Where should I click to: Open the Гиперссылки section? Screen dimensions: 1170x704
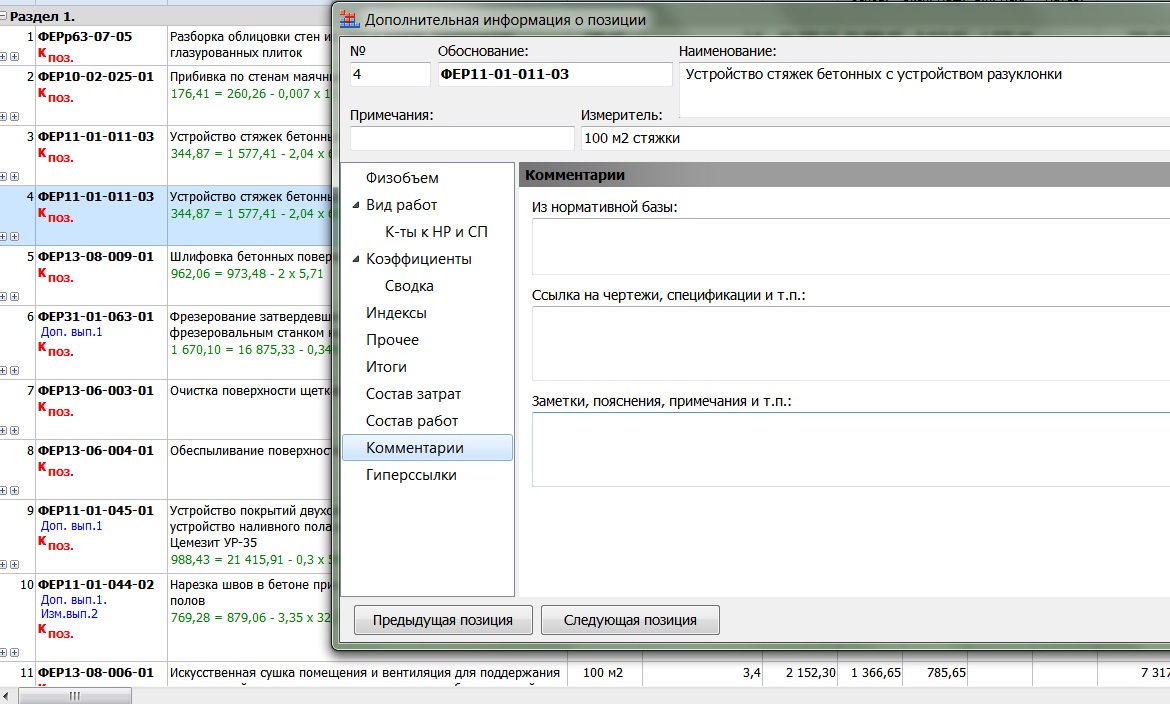[411, 475]
